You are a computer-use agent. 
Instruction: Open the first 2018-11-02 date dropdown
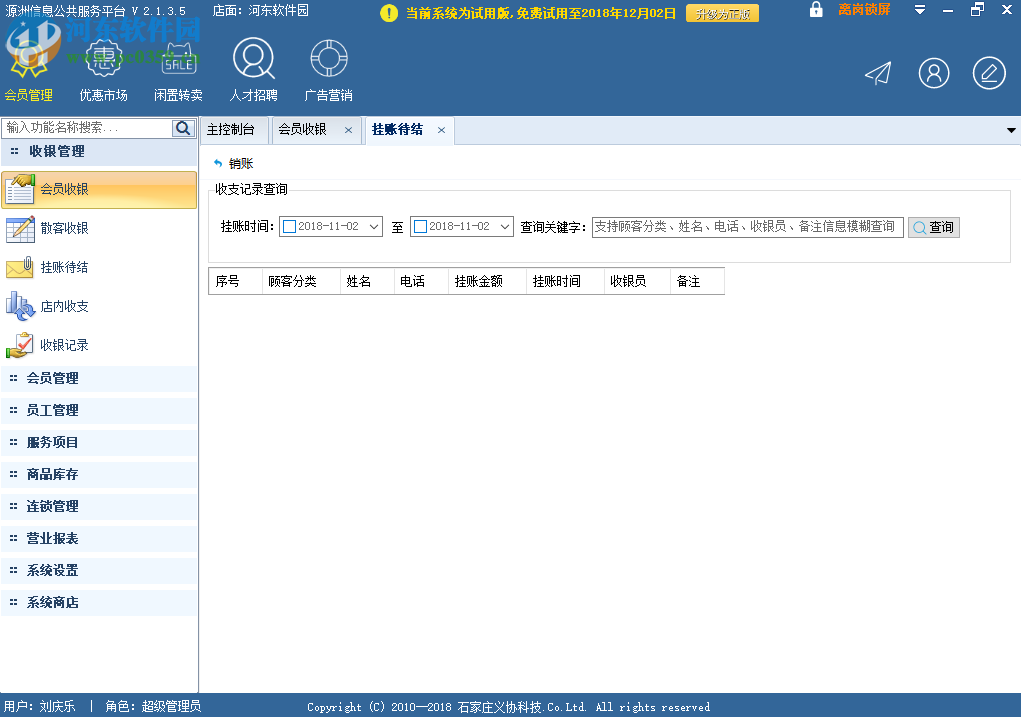coord(374,226)
